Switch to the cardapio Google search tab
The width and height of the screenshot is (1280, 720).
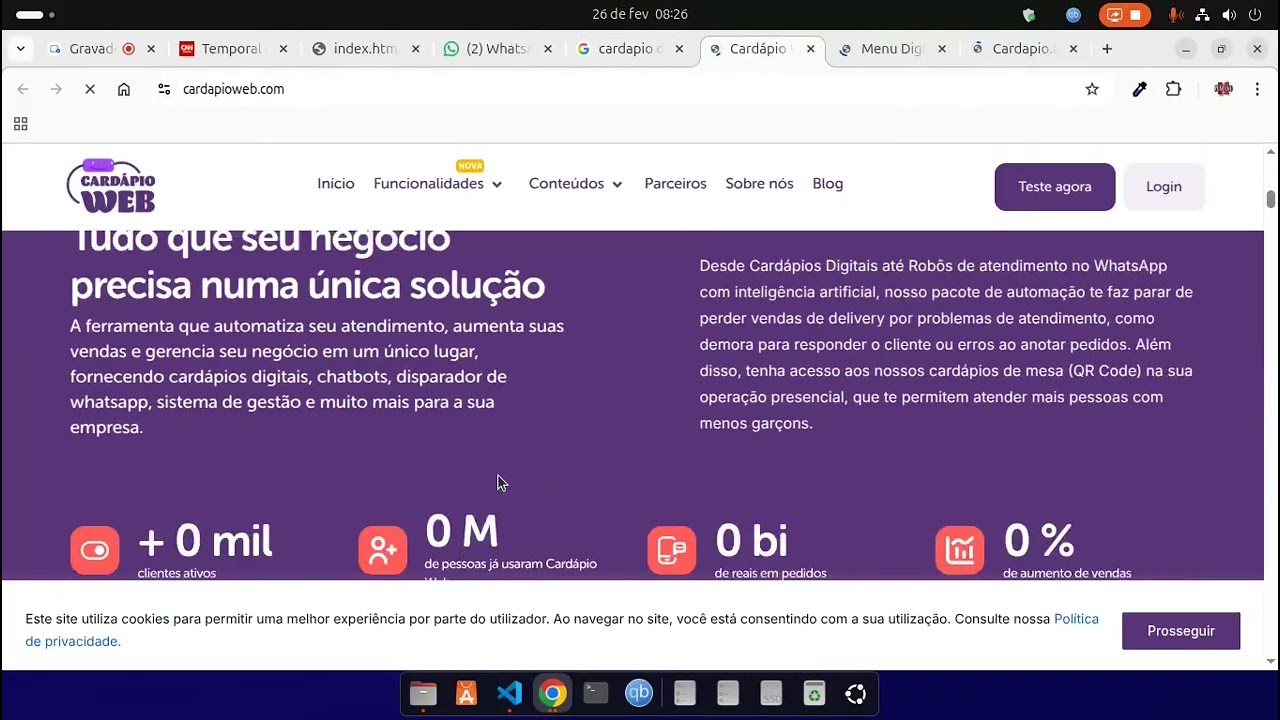click(x=629, y=48)
